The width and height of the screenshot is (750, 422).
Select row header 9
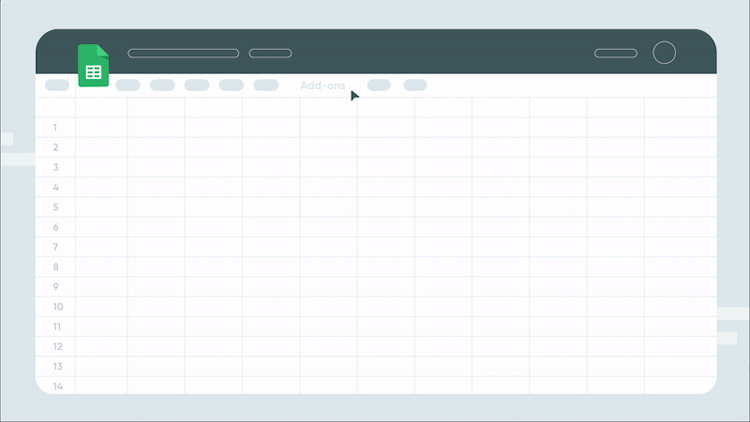55,287
